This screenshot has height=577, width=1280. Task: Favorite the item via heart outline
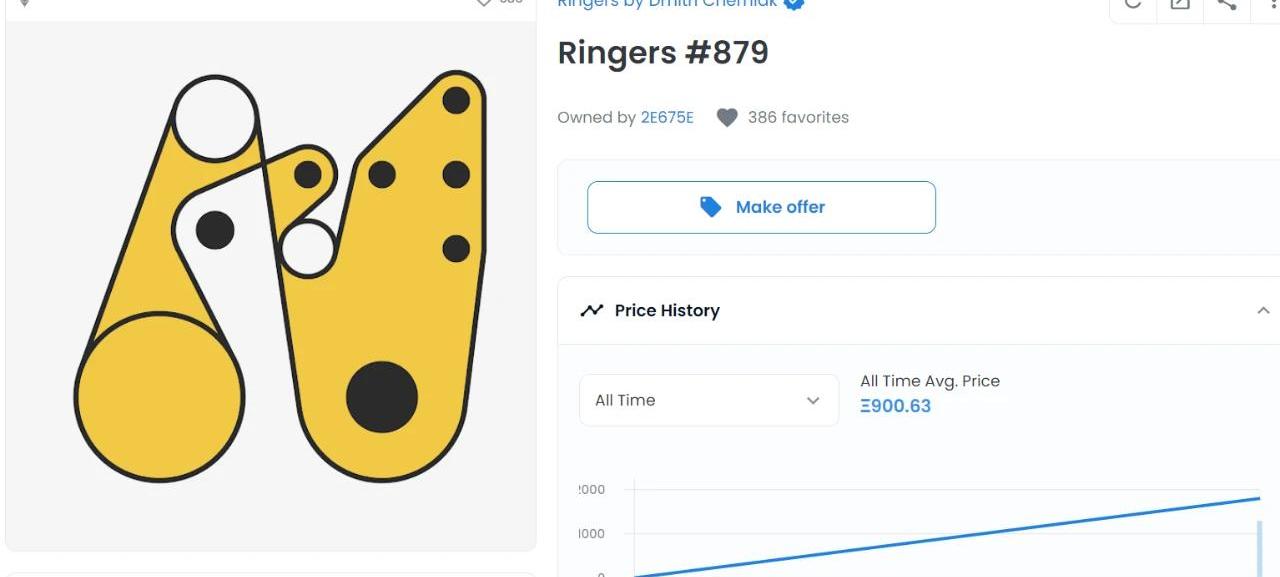(484, 3)
